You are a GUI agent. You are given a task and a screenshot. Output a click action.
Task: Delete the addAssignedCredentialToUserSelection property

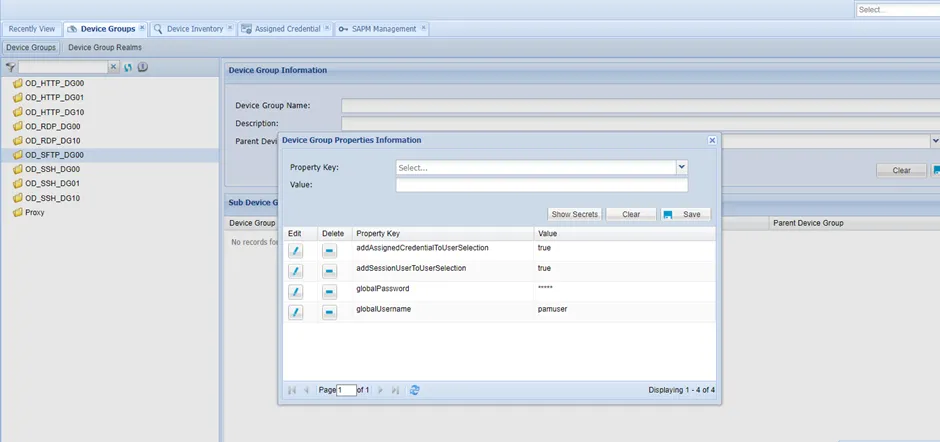click(x=329, y=251)
